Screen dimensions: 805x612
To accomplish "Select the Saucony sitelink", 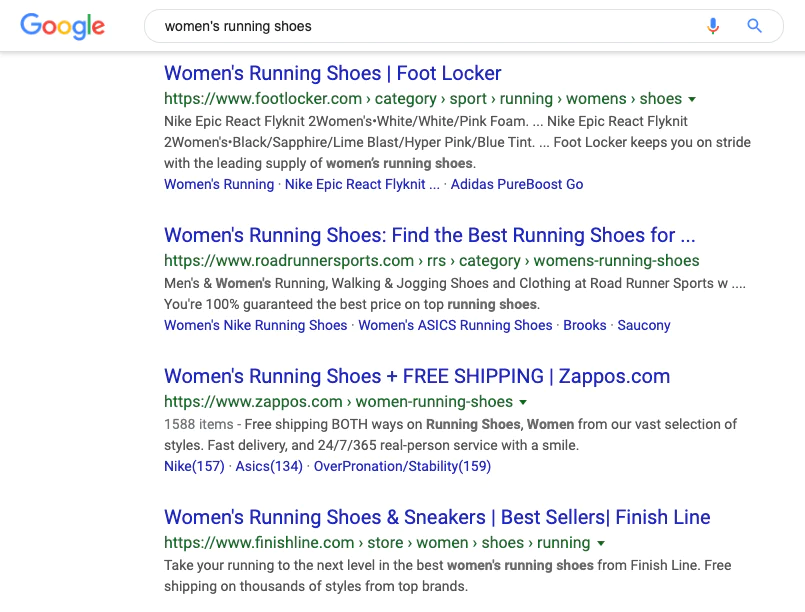I will point(644,325).
